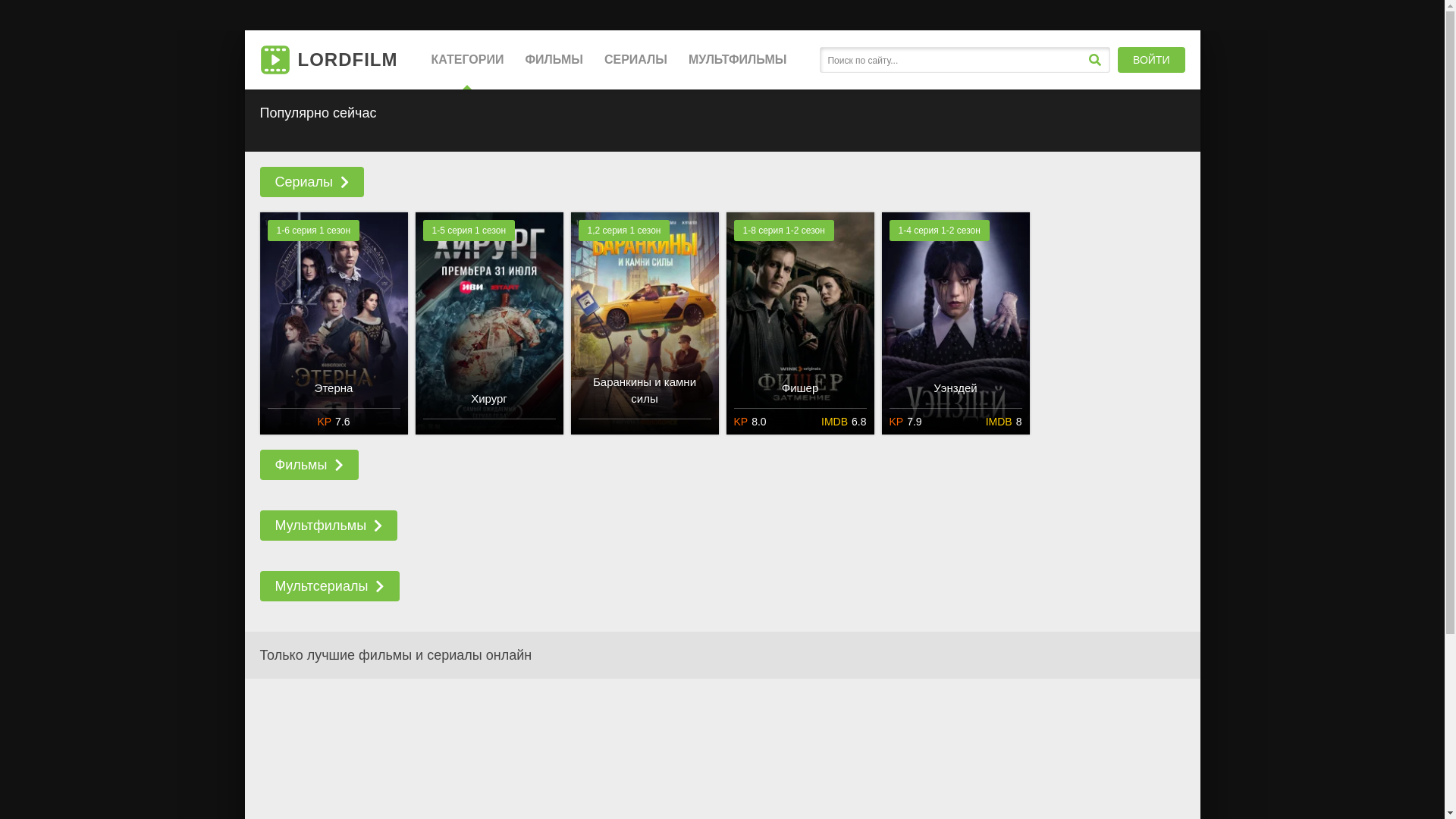Open the Фильмы section button

309,465
